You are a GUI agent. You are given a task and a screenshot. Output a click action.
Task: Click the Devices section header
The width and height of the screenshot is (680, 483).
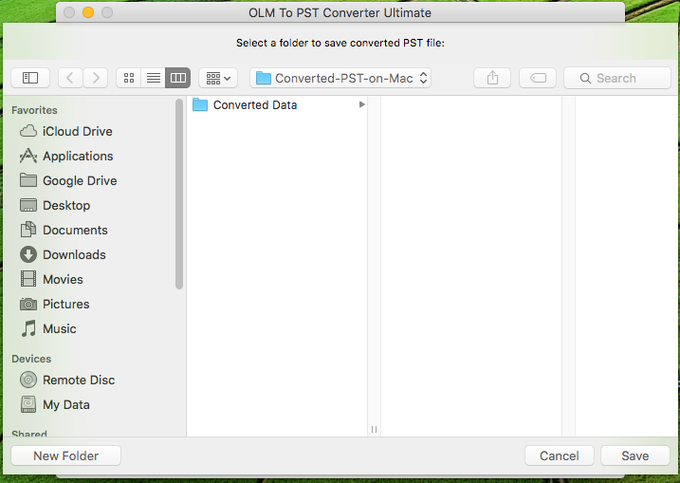(31, 359)
